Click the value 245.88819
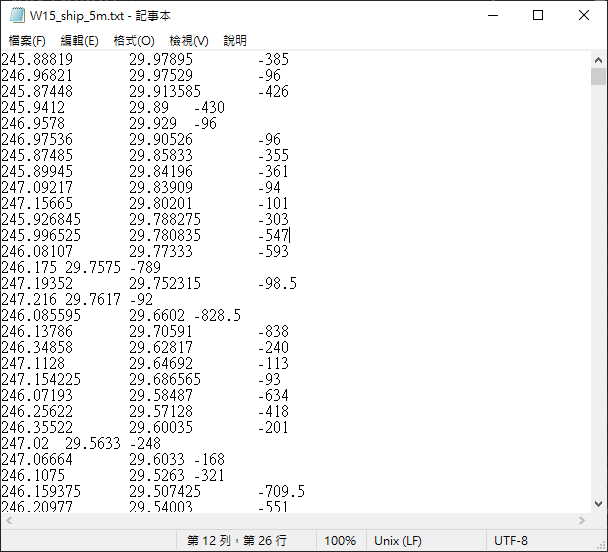This screenshot has height=552, width=608. pos(37,59)
